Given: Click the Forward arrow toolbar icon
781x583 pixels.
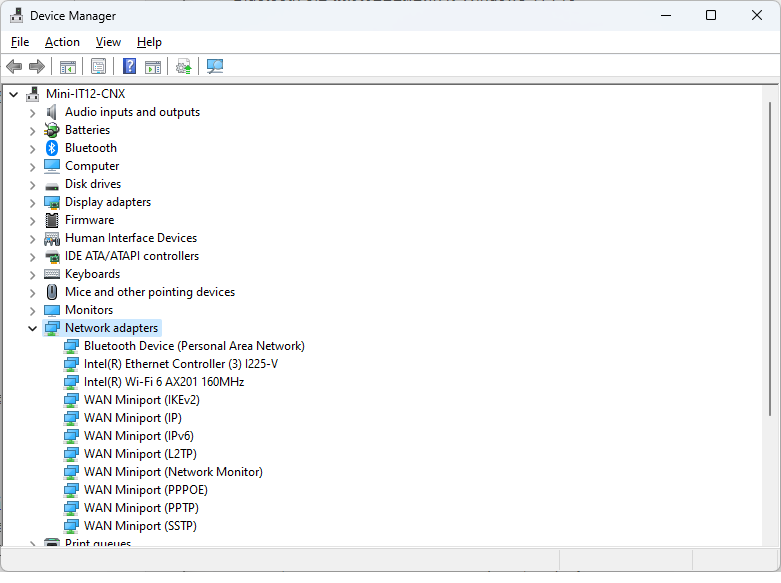Looking at the screenshot, I should [37, 66].
